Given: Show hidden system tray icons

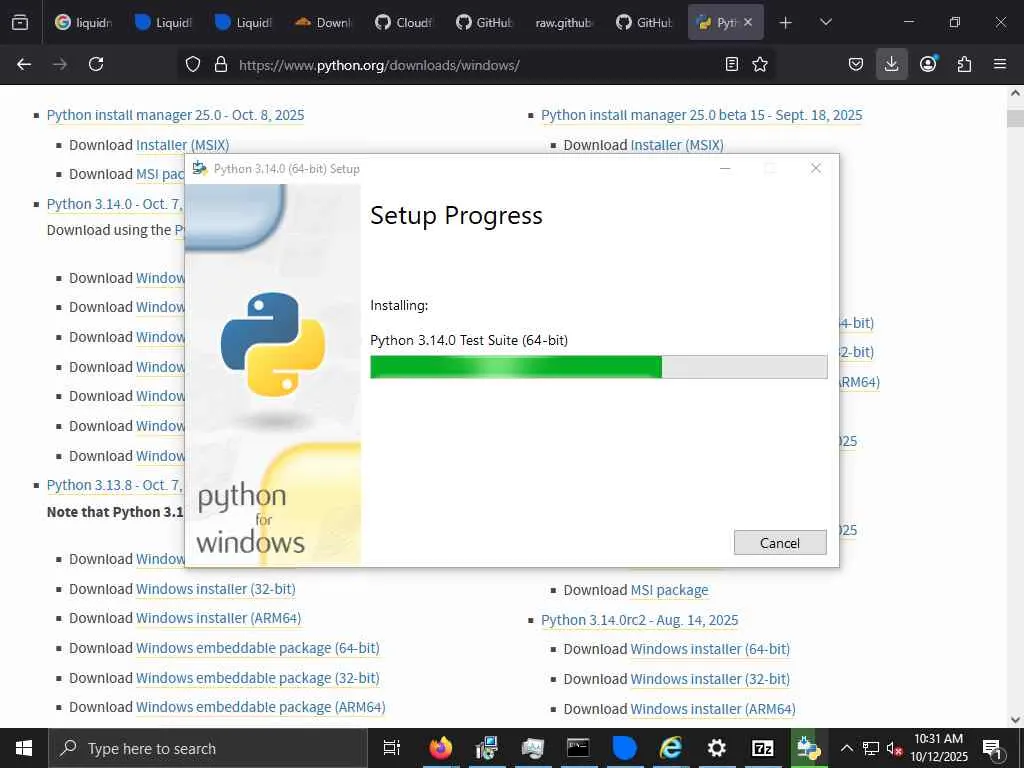Looking at the screenshot, I should point(846,748).
